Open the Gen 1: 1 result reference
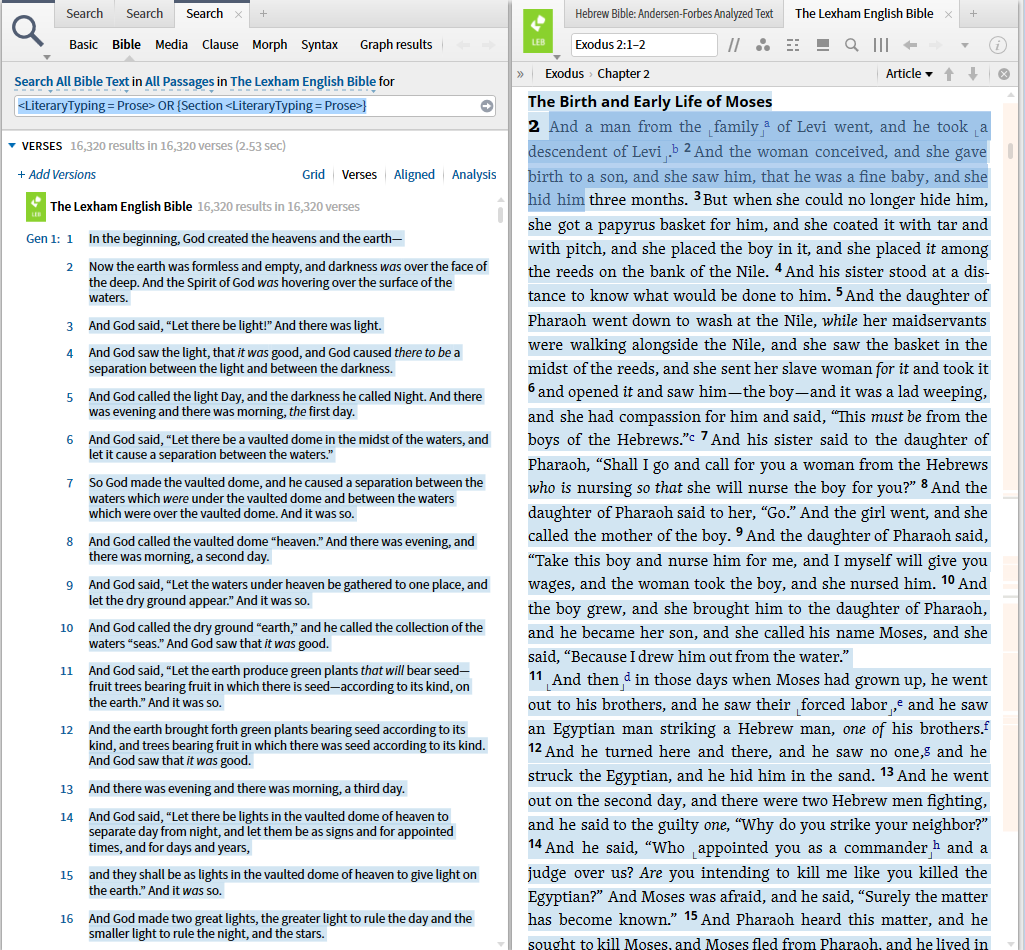The width and height of the screenshot is (1025, 950). (x=50, y=239)
